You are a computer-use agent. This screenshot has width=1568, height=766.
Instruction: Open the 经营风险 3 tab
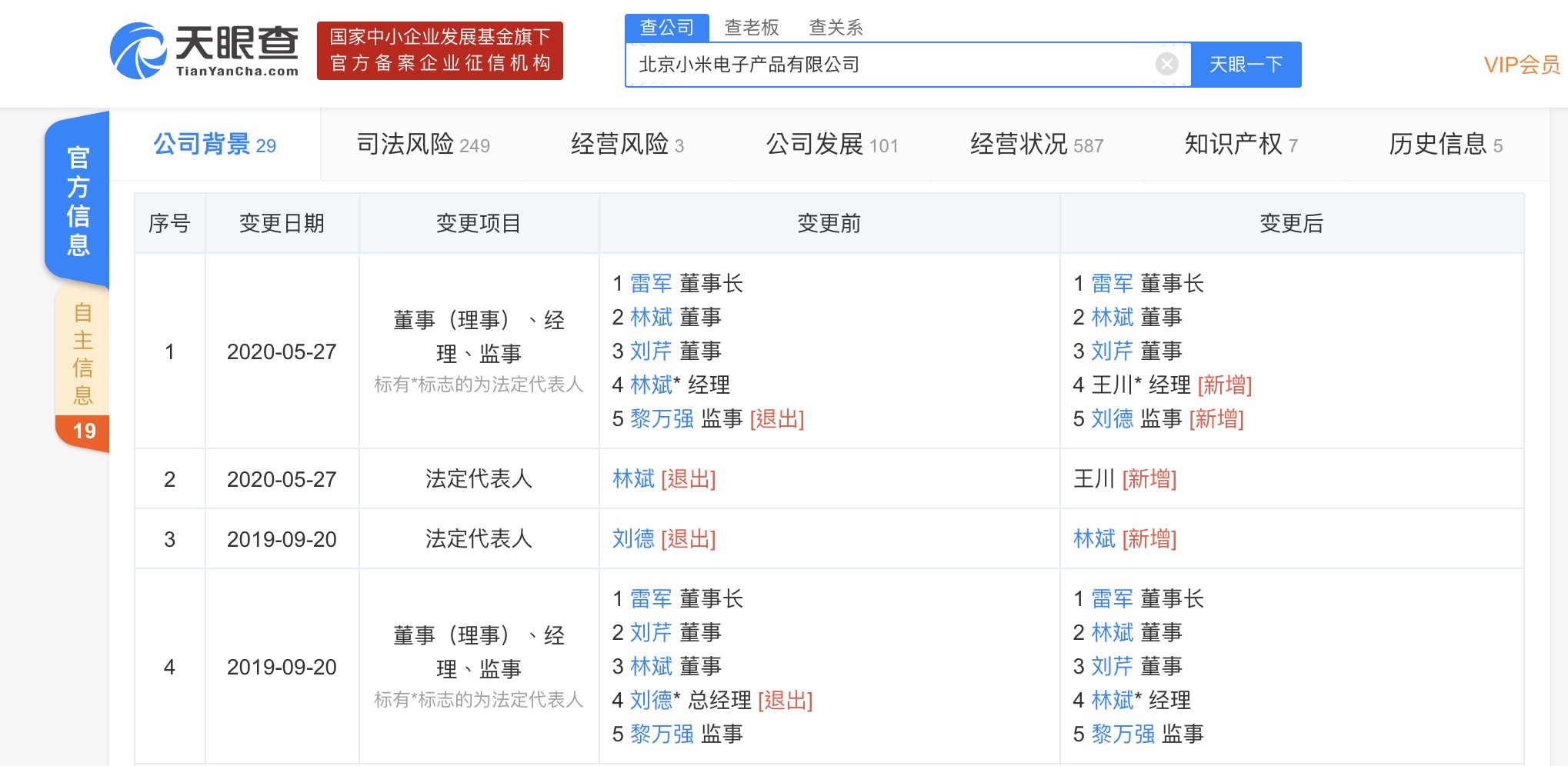(627, 145)
